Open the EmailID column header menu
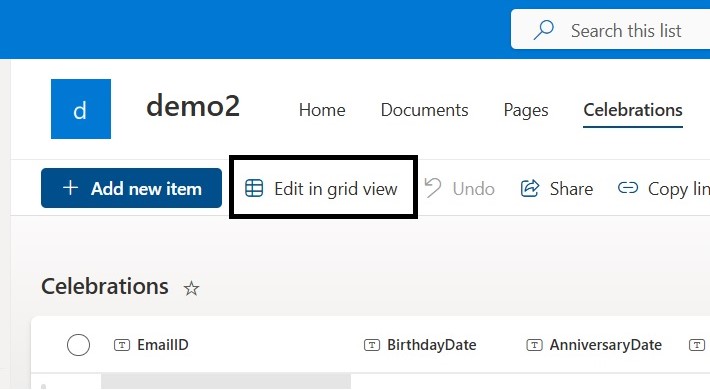 tap(163, 345)
